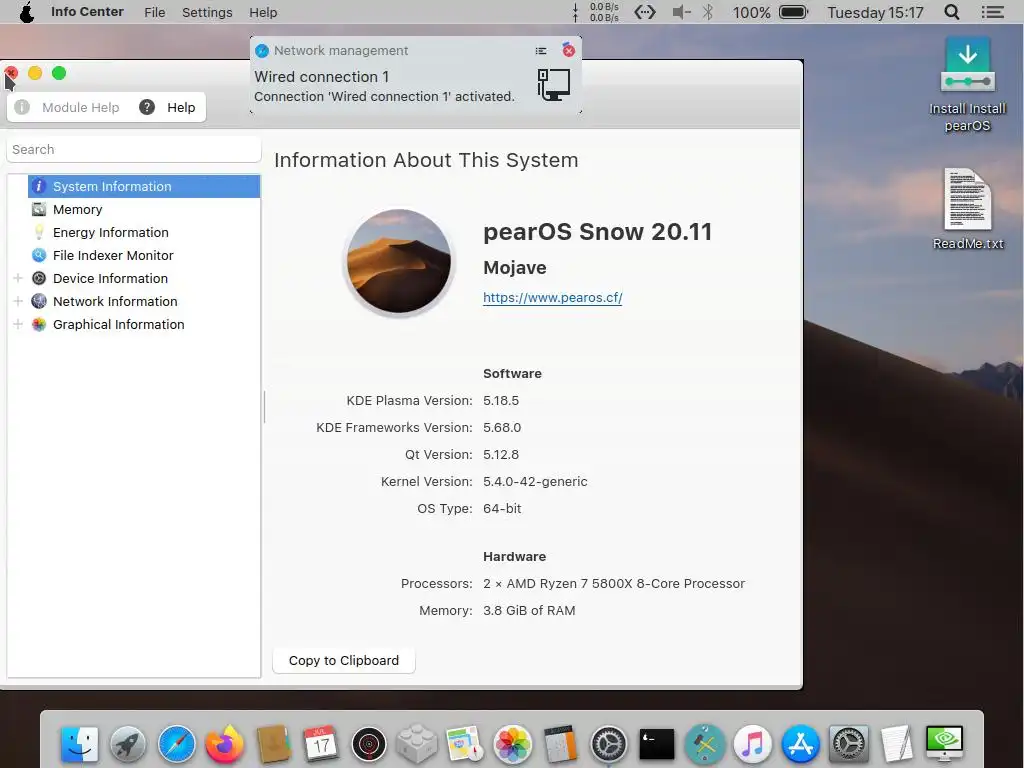Open the gray Lego brick icon in dock

[417, 744]
